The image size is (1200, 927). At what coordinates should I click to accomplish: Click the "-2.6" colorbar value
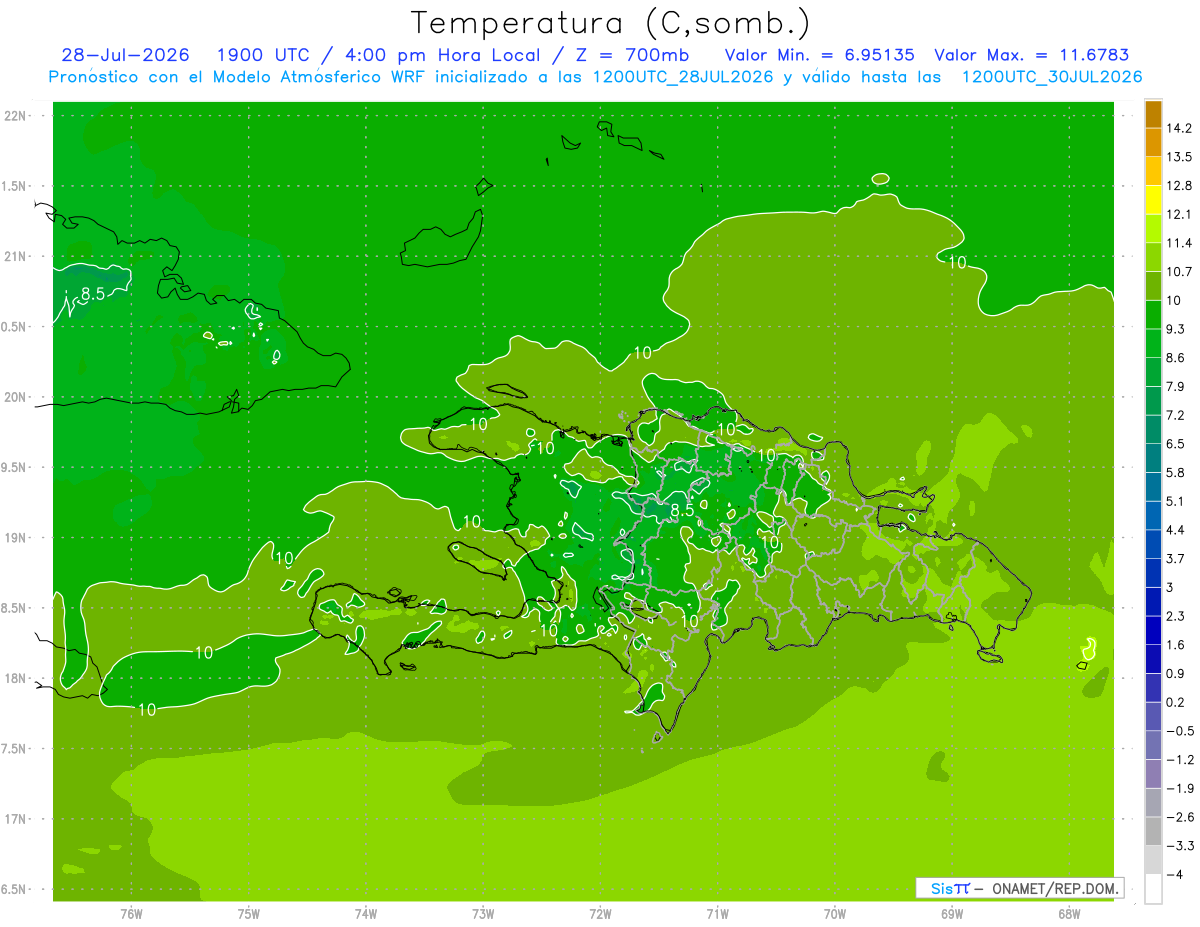(1179, 816)
